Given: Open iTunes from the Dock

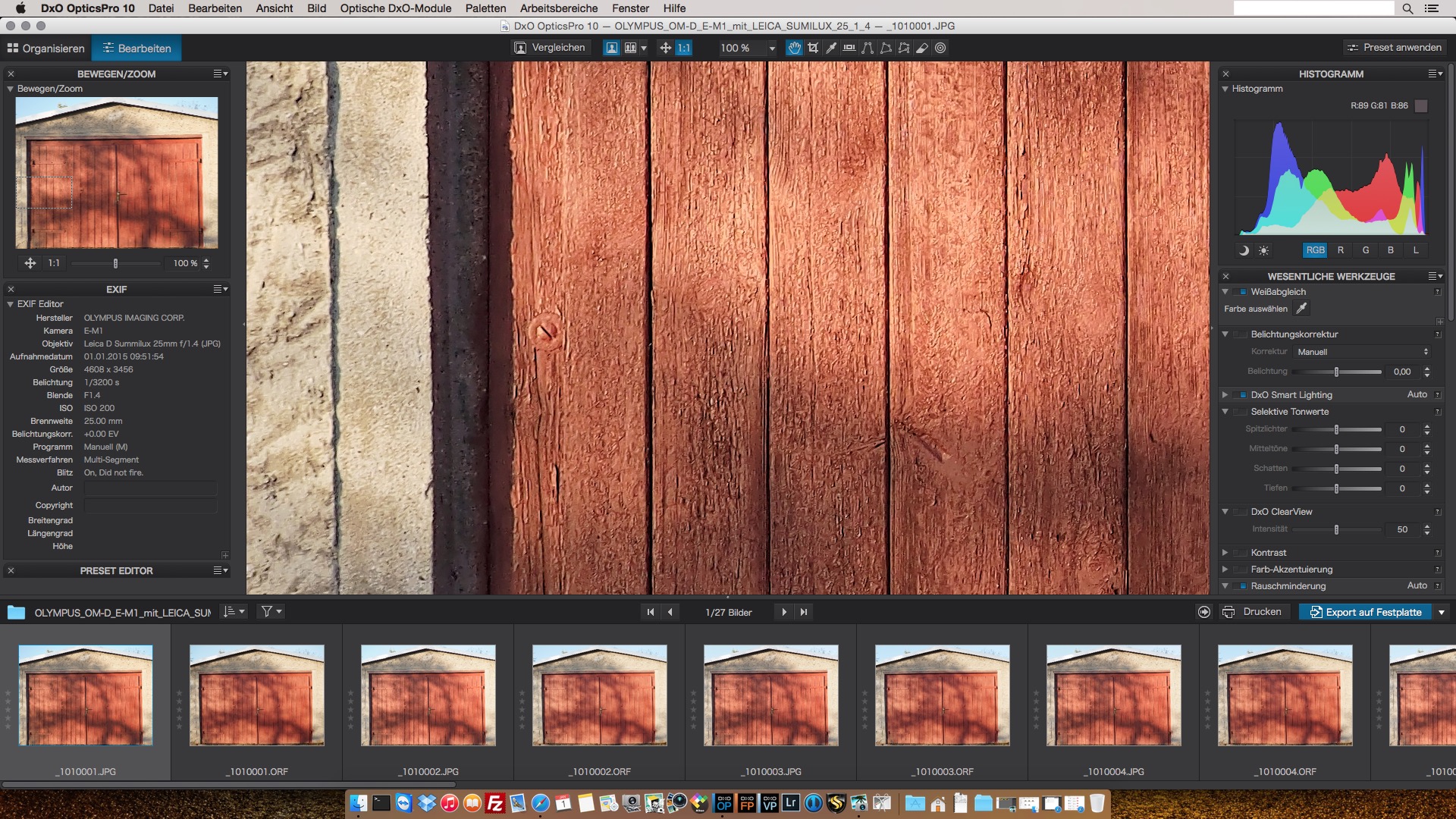Looking at the screenshot, I should [449, 803].
